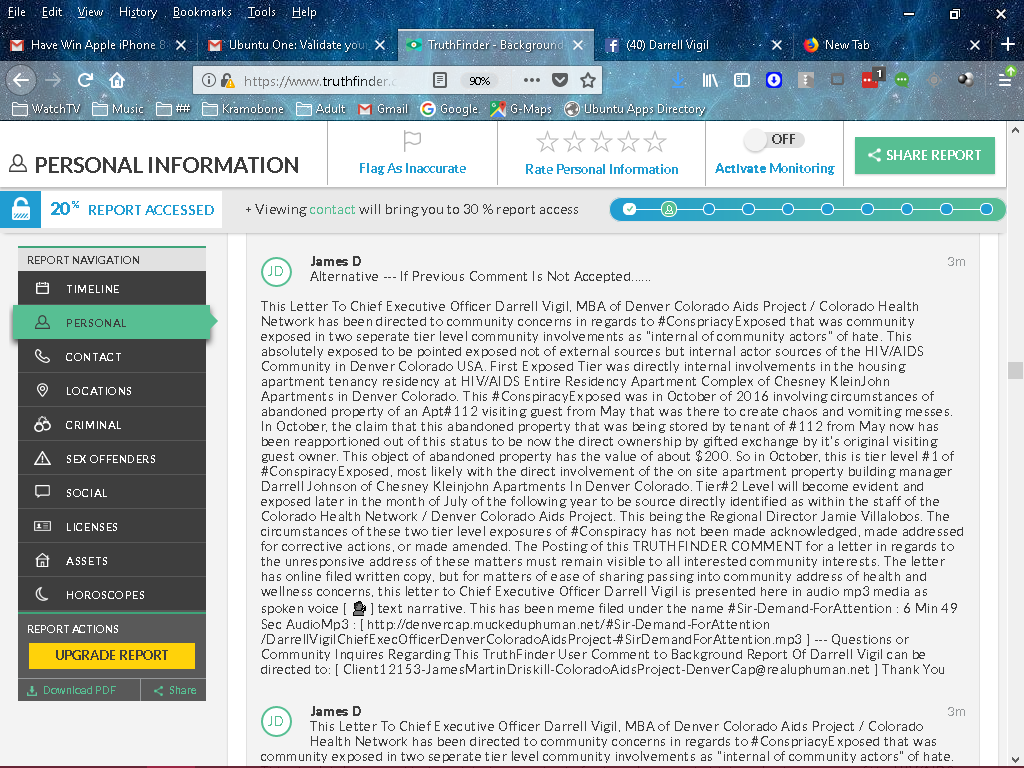
Task: Click the checked first step of the report progress bar
Action: coord(630,209)
